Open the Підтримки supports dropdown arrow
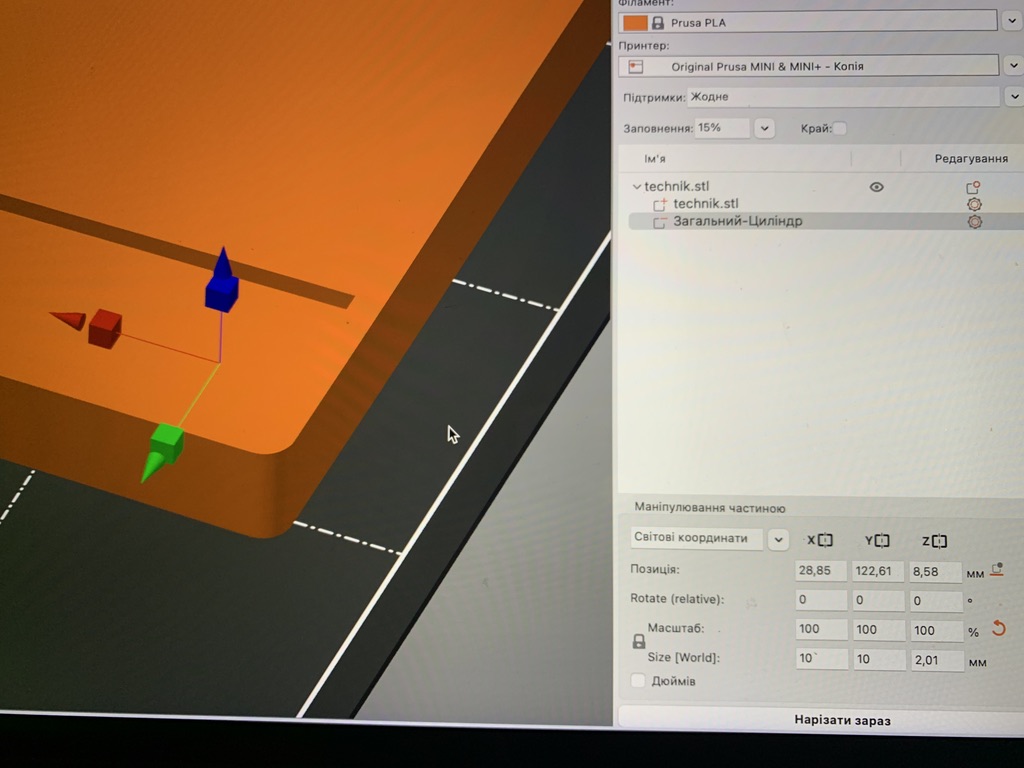The image size is (1024, 768). click(x=1014, y=97)
